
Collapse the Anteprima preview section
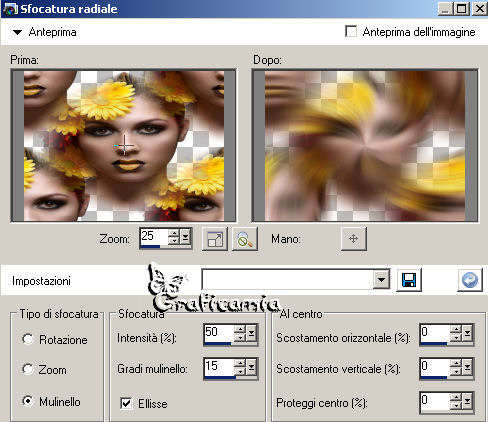pos(17,32)
